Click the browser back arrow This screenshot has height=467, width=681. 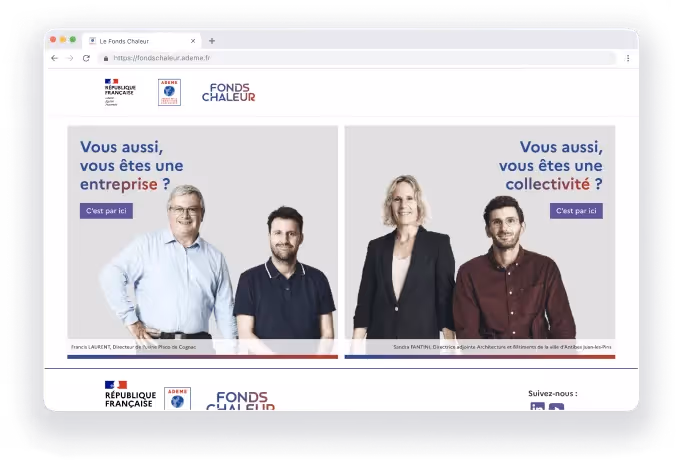tap(54, 58)
